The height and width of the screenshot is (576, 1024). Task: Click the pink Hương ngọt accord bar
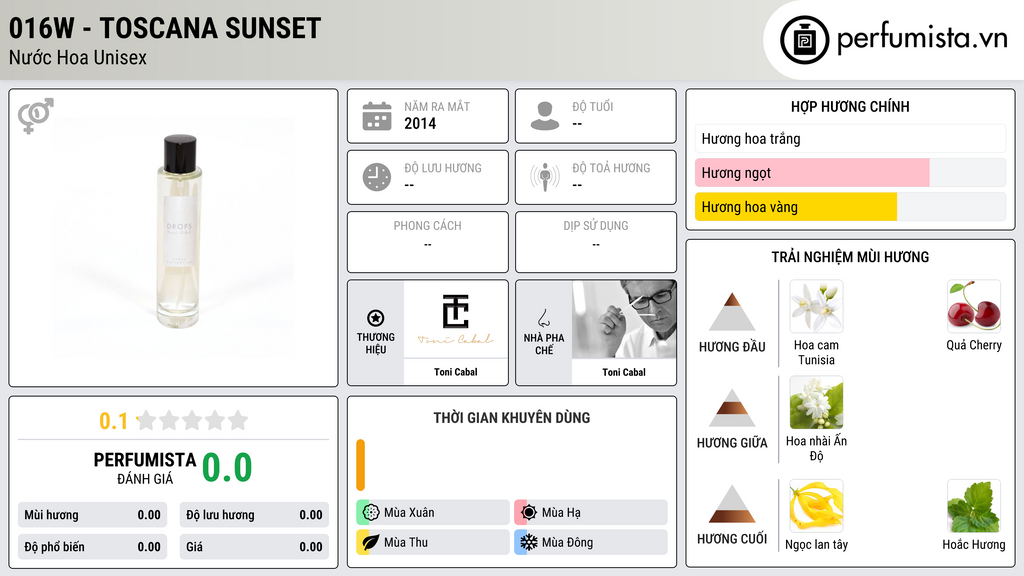point(812,172)
